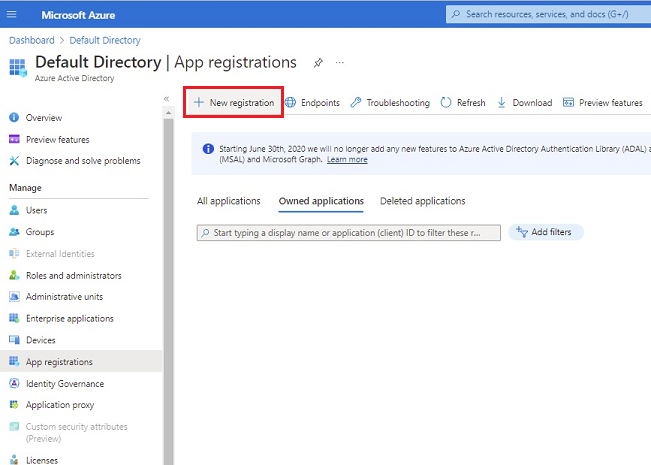Click the Application proxy icon
Screen dimensions: 651x465
point(14,404)
